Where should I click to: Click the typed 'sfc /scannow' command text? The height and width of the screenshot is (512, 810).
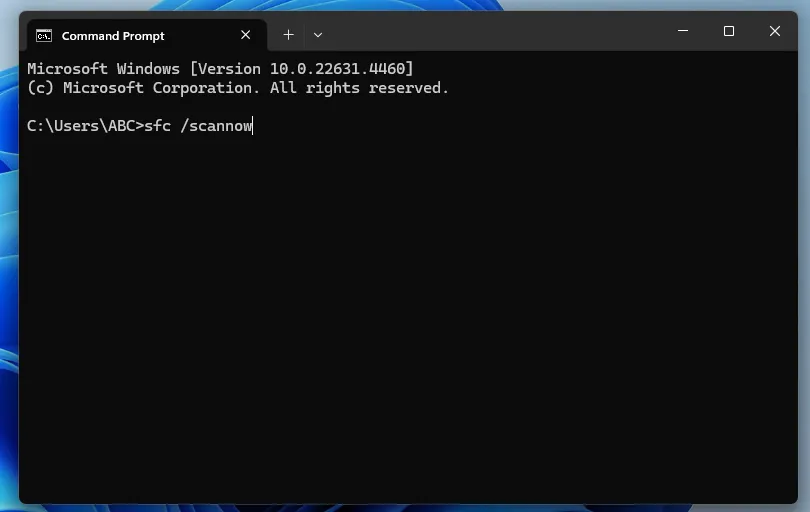click(198, 126)
